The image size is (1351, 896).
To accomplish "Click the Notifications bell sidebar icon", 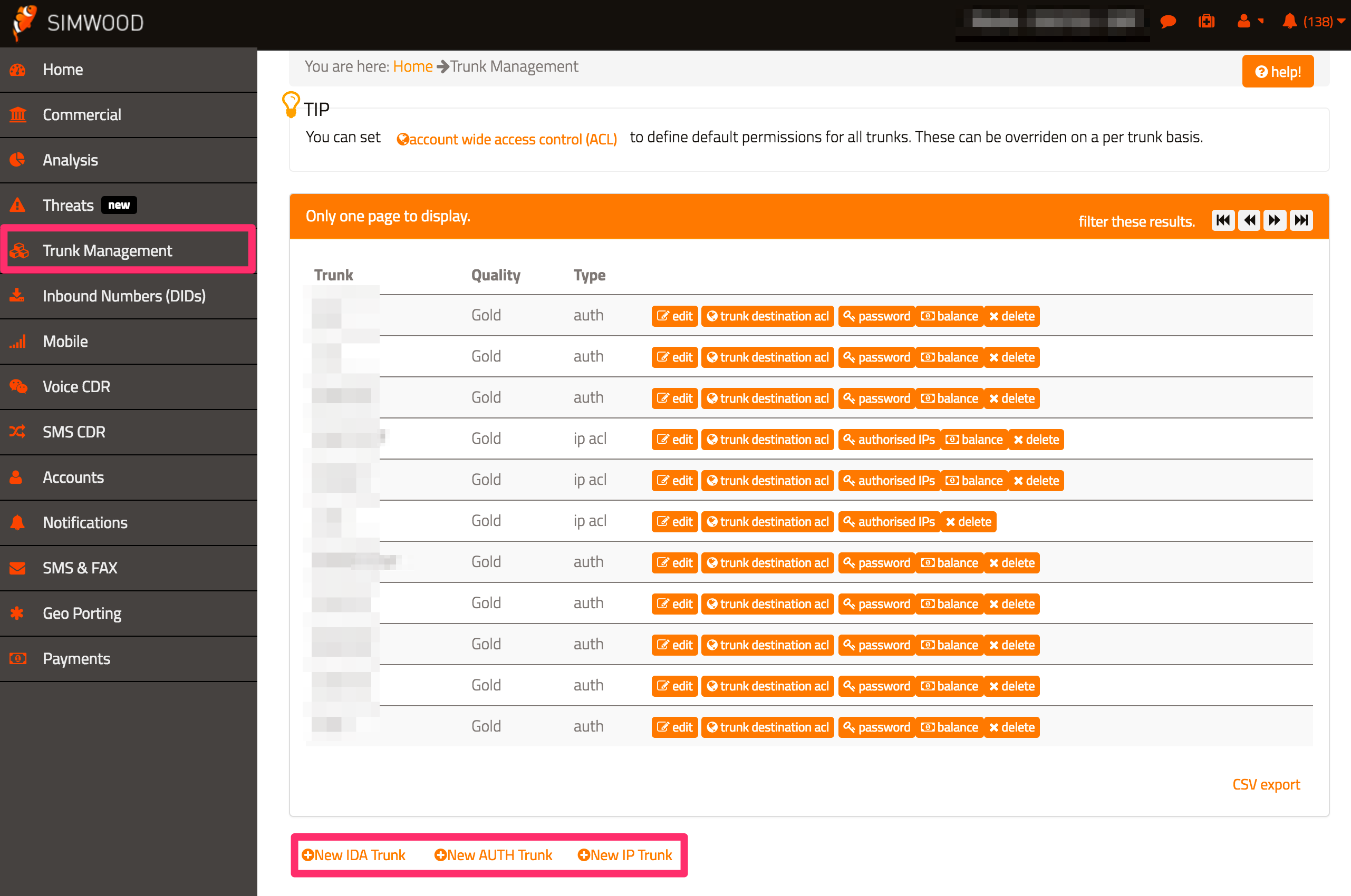I will click(x=18, y=523).
